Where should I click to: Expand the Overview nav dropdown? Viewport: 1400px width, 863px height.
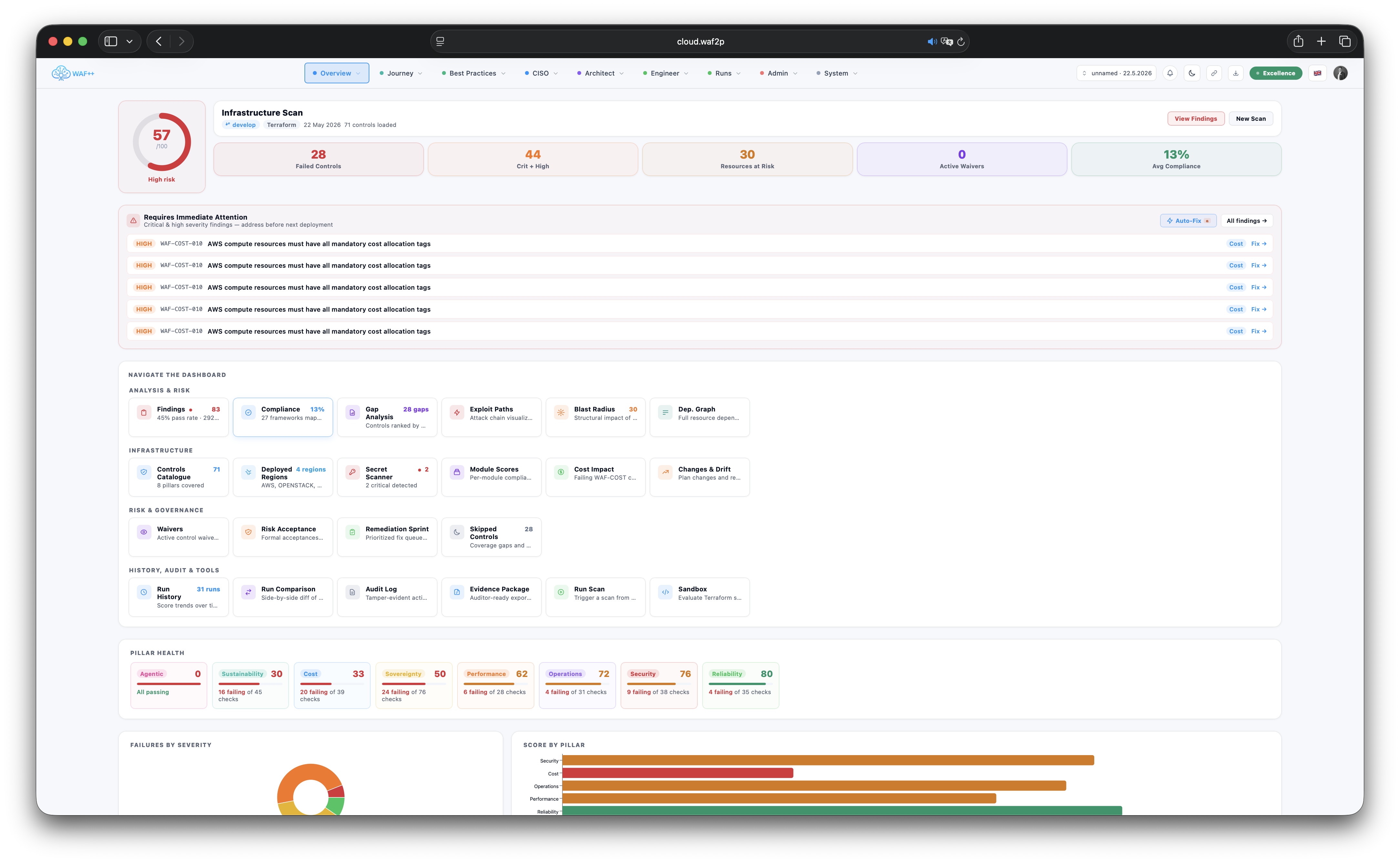336,73
